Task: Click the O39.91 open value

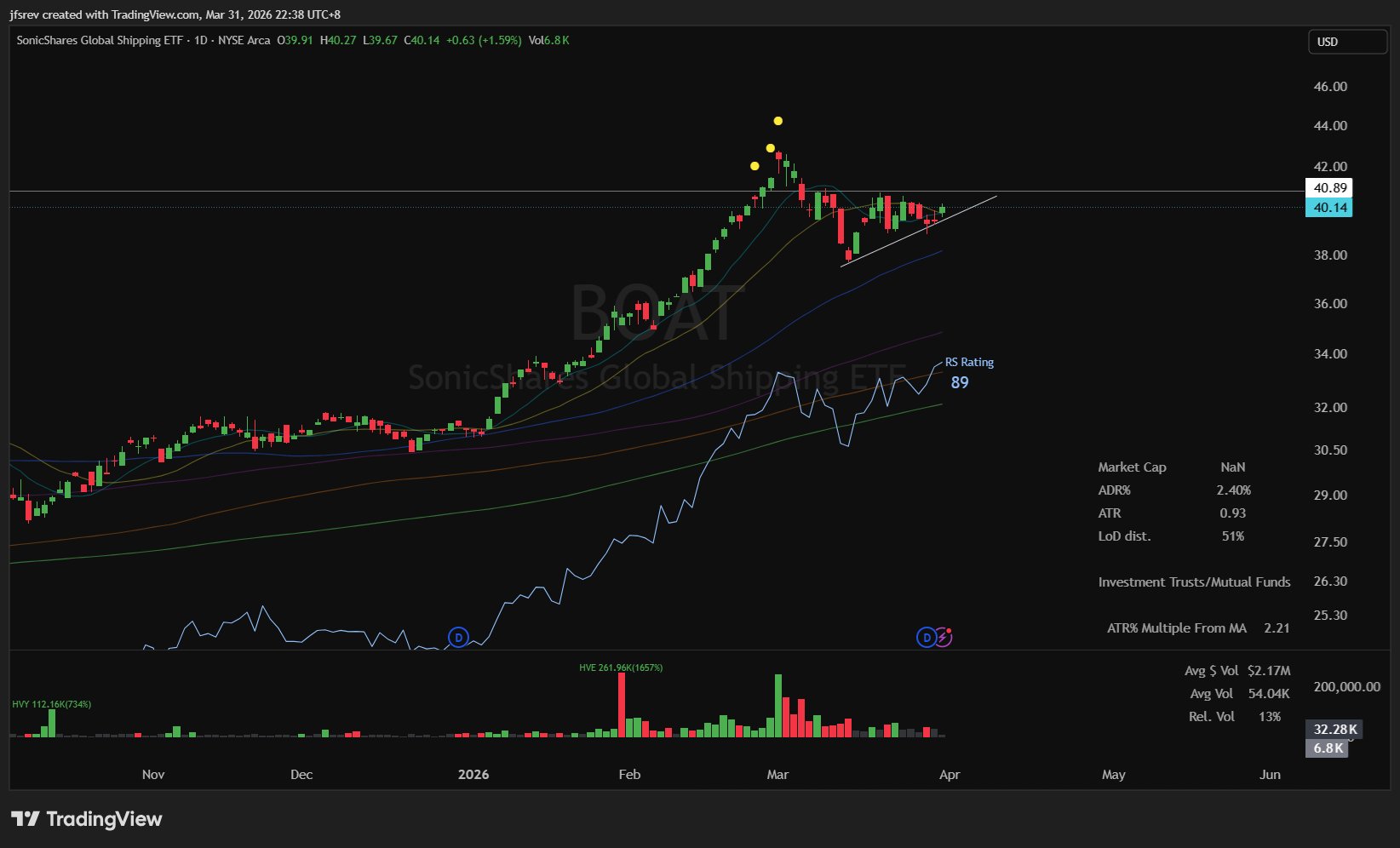Action: coord(295,40)
